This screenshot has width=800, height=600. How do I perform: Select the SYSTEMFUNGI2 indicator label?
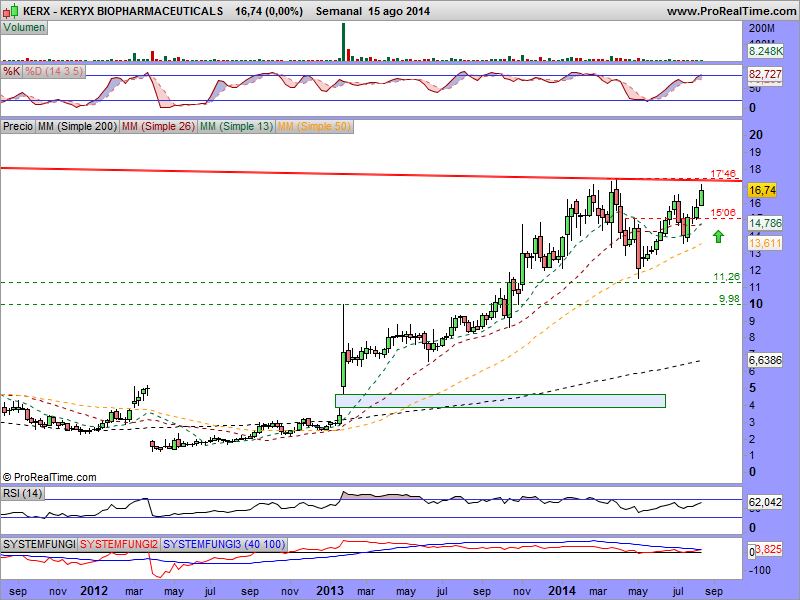coord(119,544)
